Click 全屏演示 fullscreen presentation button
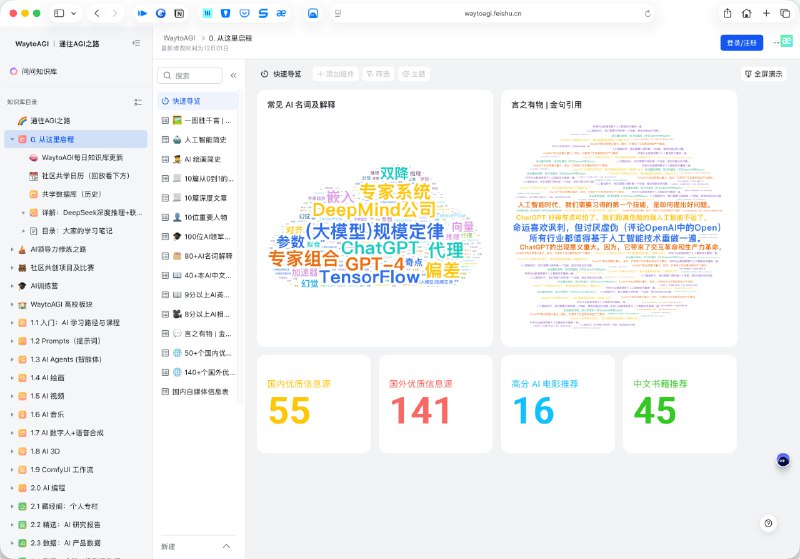The height and width of the screenshot is (559, 800). click(x=763, y=74)
